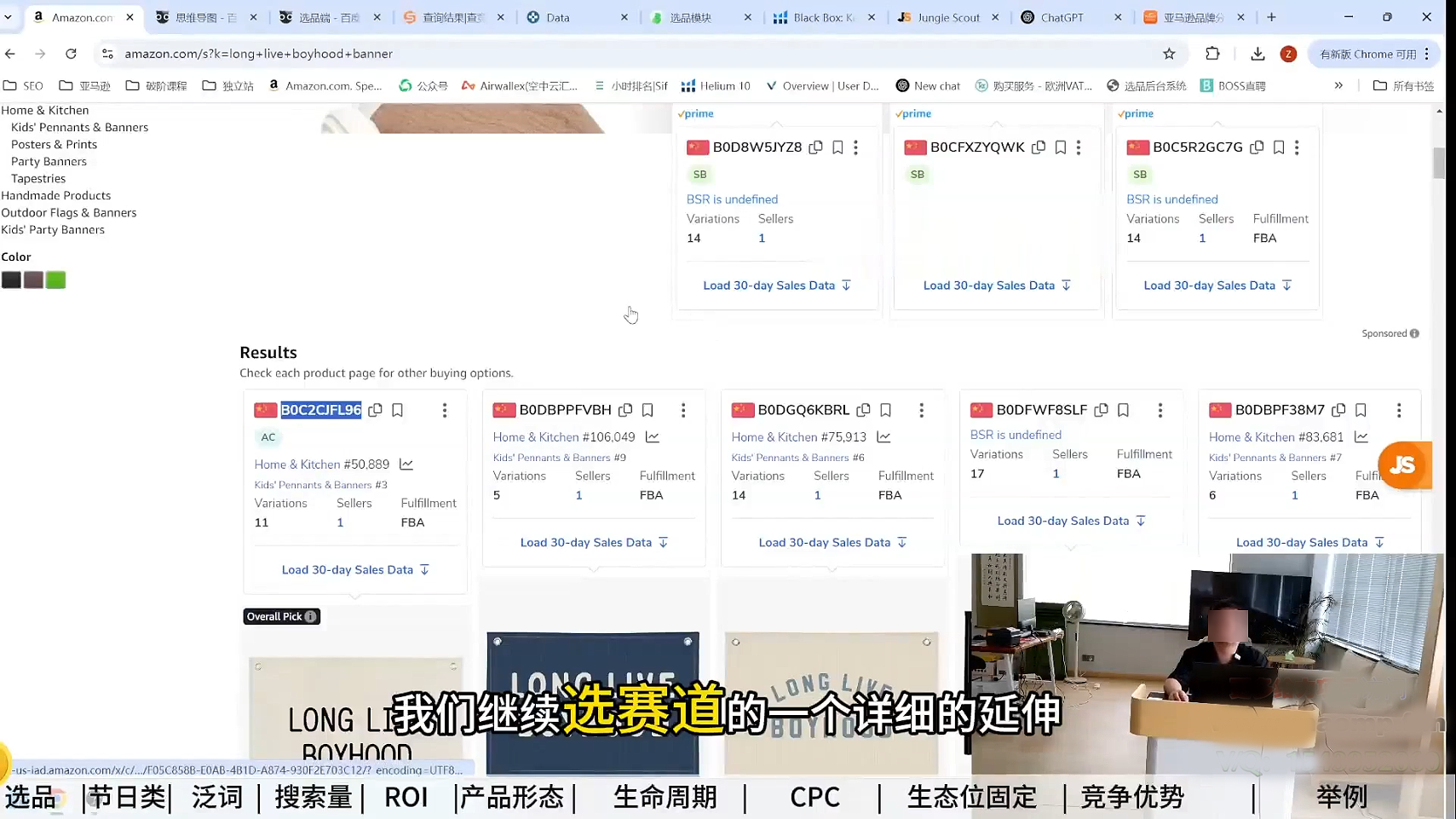Open more options for B0C5R2GC7G
The width and height of the screenshot is (1456, 819).
pyautogui.click(x=1297, y=147)
